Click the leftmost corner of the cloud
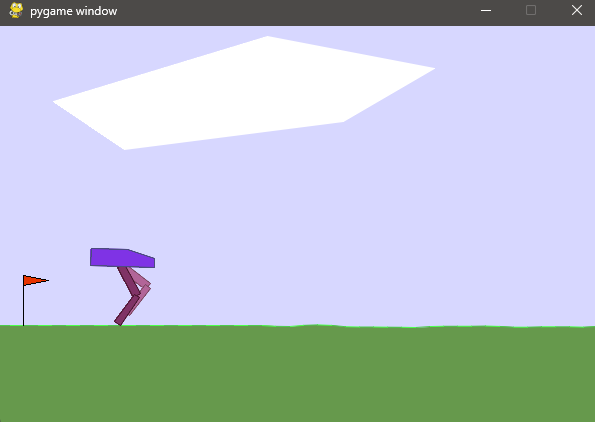 click(x=55, y=102)
